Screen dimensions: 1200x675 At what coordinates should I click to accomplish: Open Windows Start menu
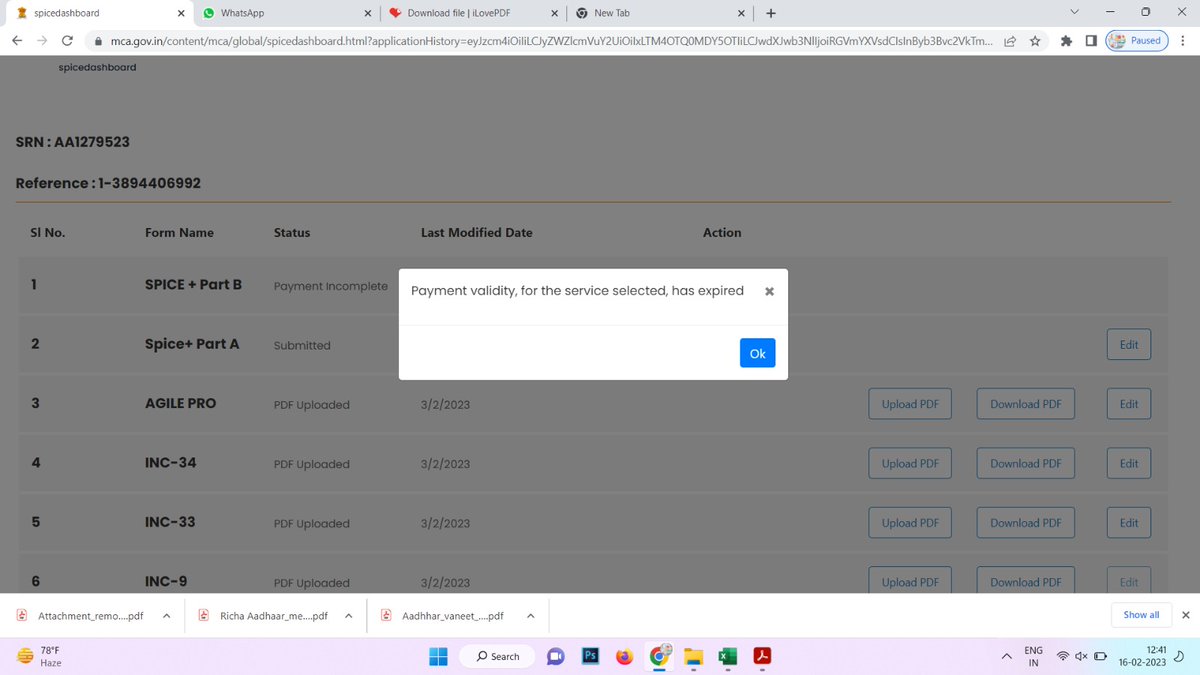438,656
